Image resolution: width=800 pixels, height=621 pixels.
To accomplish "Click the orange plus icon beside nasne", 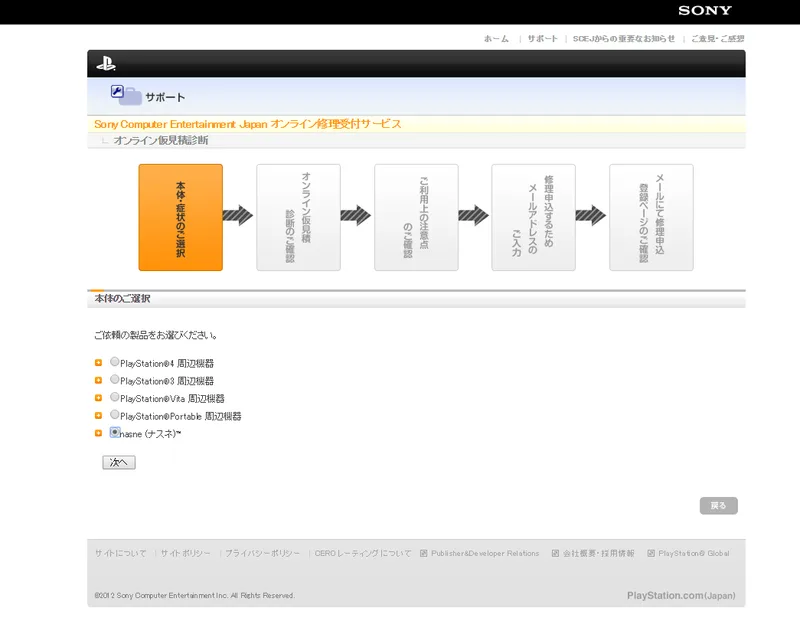I will [98, 434].
